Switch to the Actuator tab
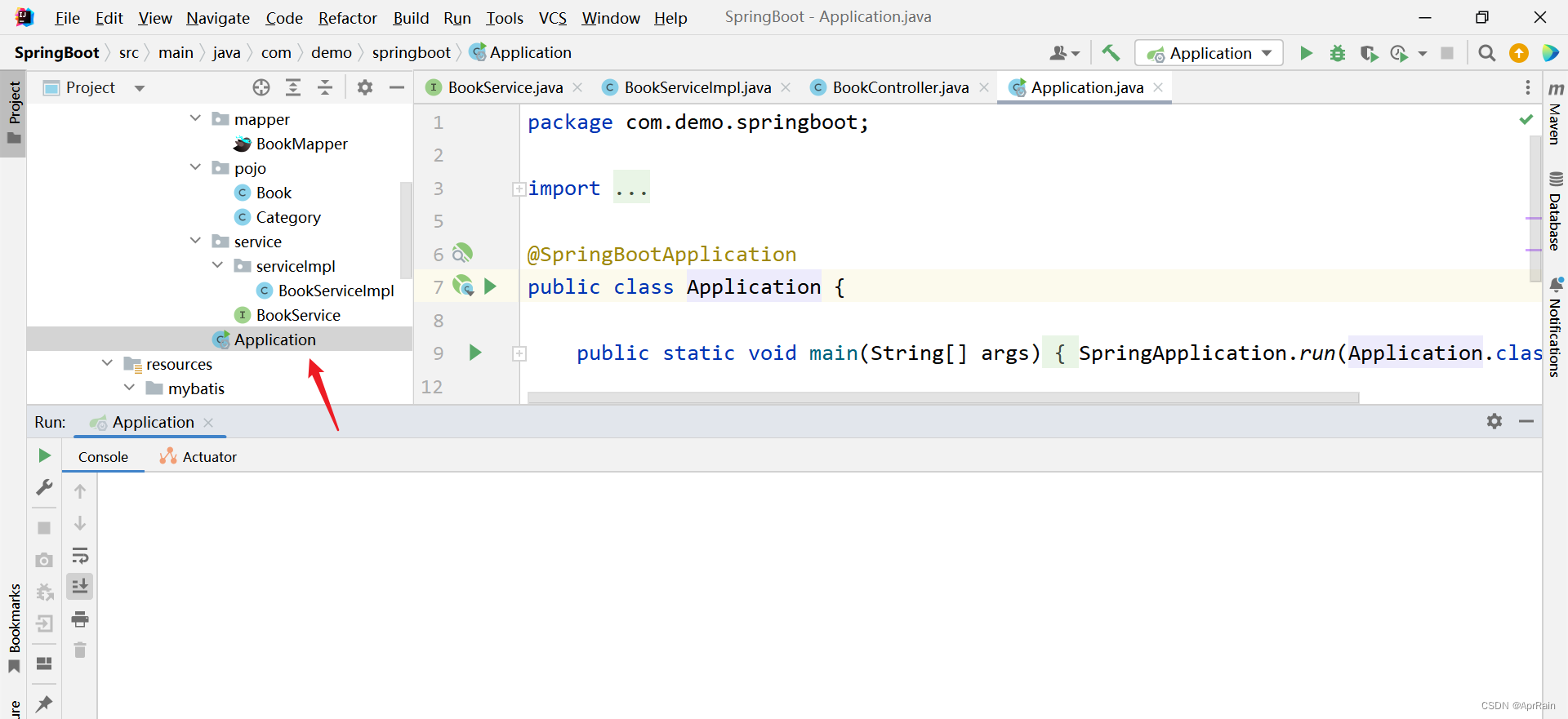Viewport: 1568px width, 719px height. (198, 457)
